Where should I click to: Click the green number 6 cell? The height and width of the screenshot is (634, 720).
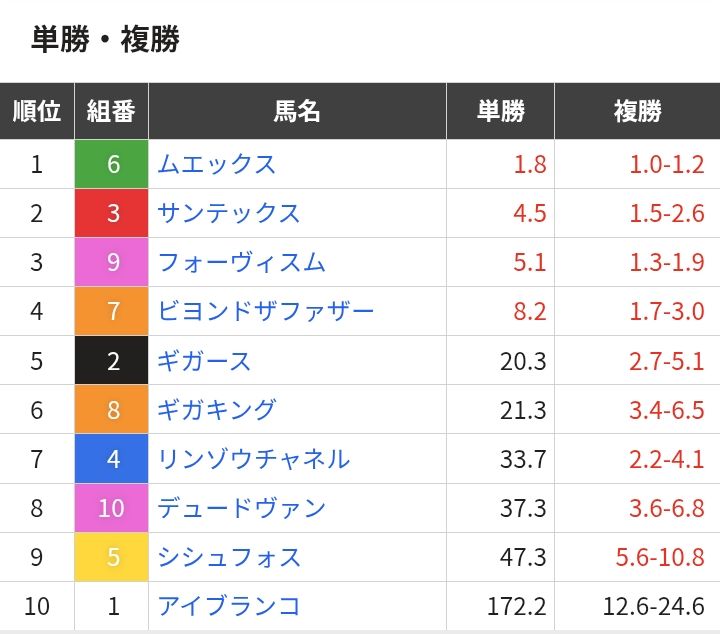pos(112,164)
